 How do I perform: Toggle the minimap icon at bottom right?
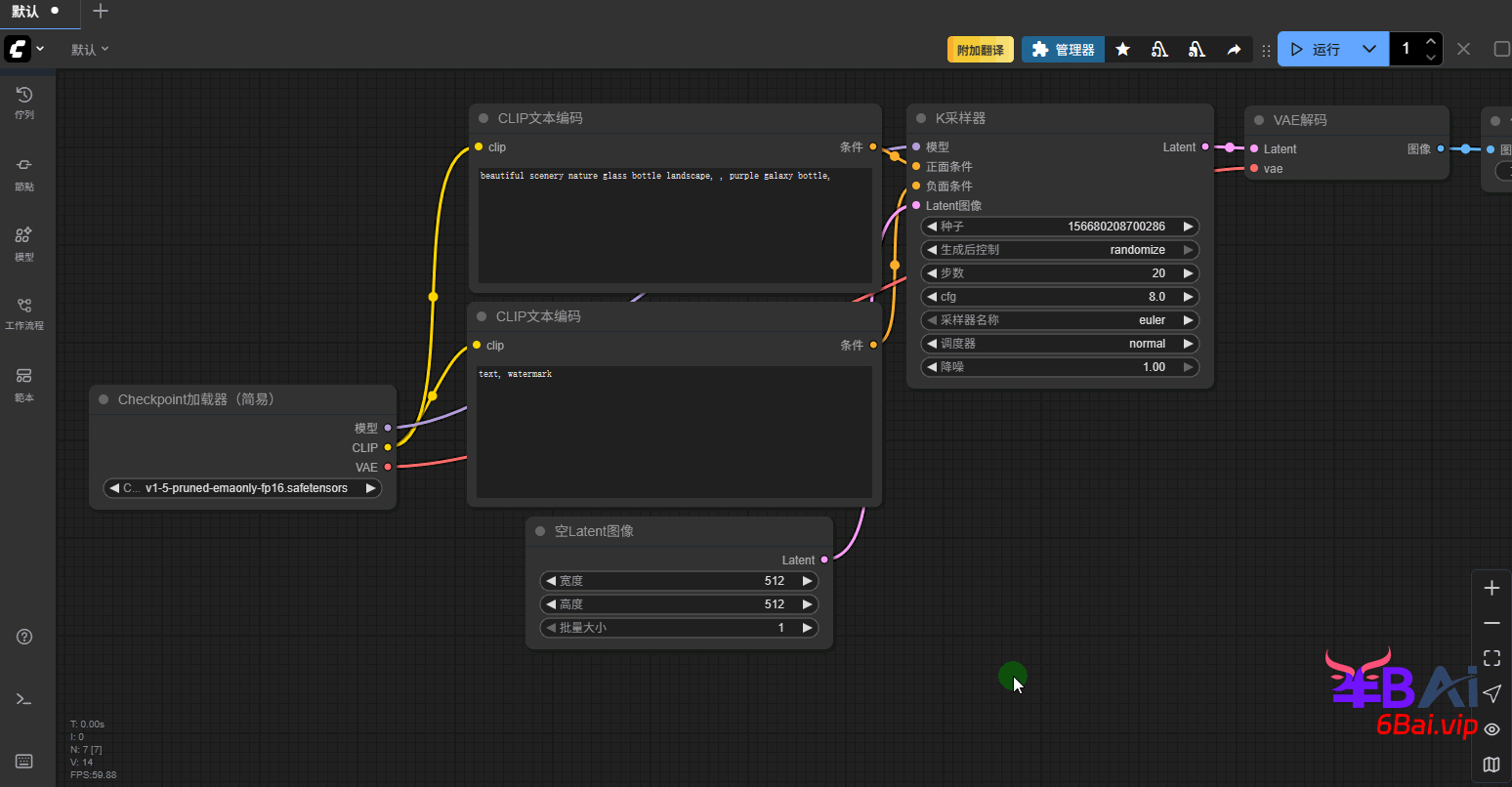coord(1491,764)
